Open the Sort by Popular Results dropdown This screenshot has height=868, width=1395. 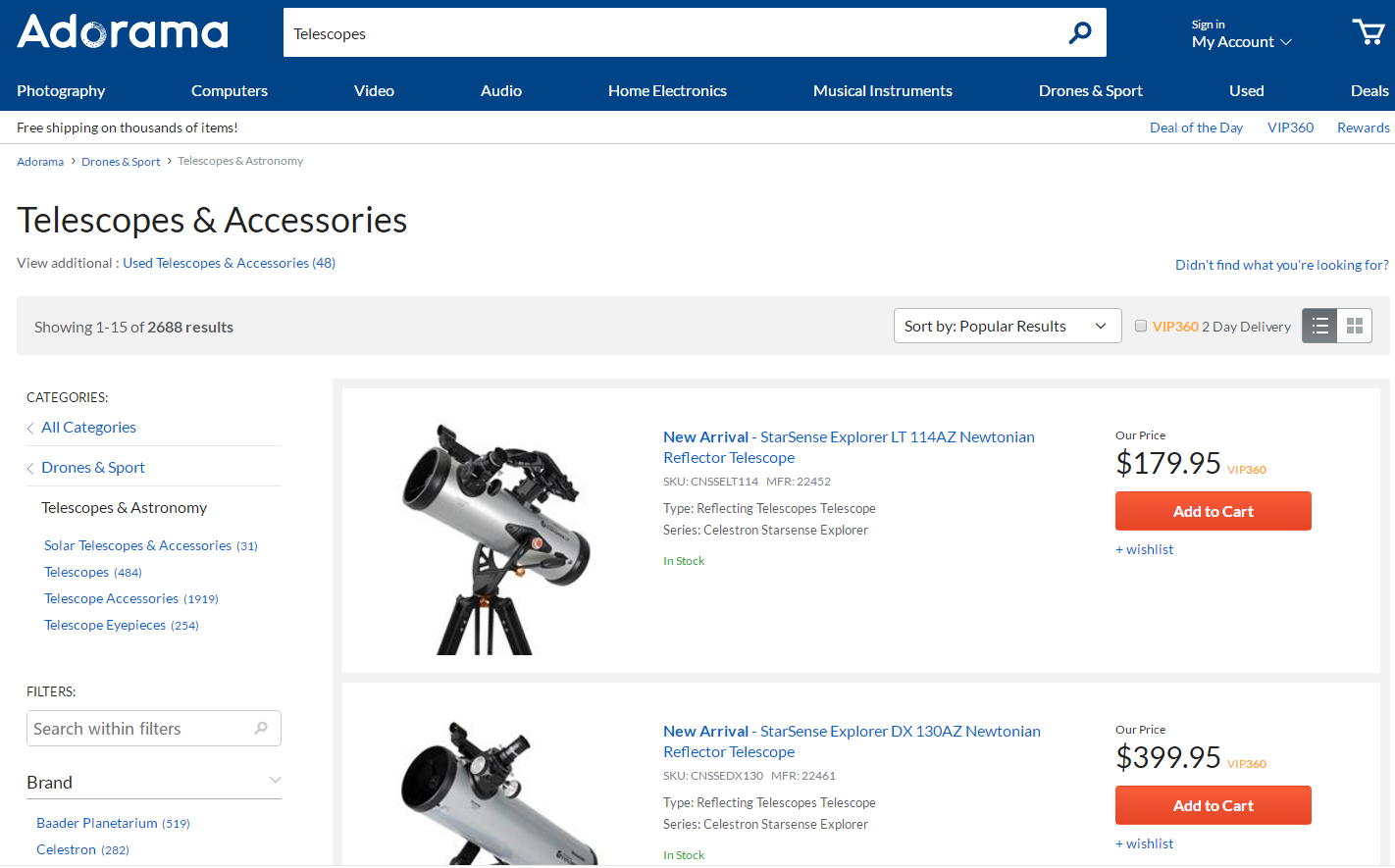point(1007,326)
